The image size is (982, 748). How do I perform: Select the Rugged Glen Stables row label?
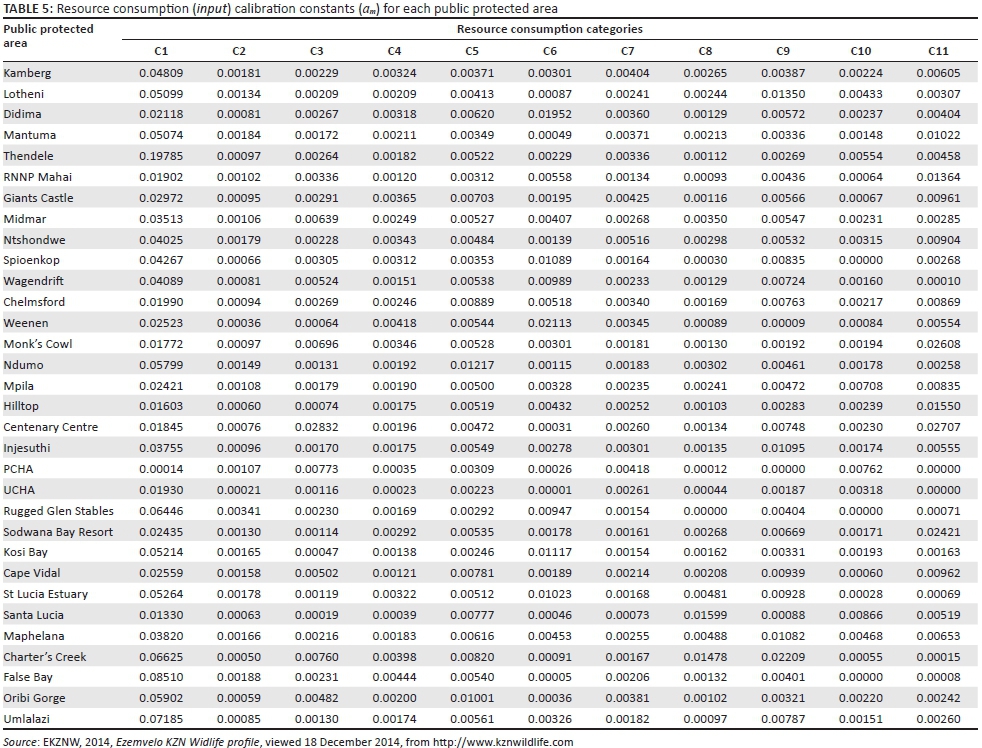tap(58, 511)
